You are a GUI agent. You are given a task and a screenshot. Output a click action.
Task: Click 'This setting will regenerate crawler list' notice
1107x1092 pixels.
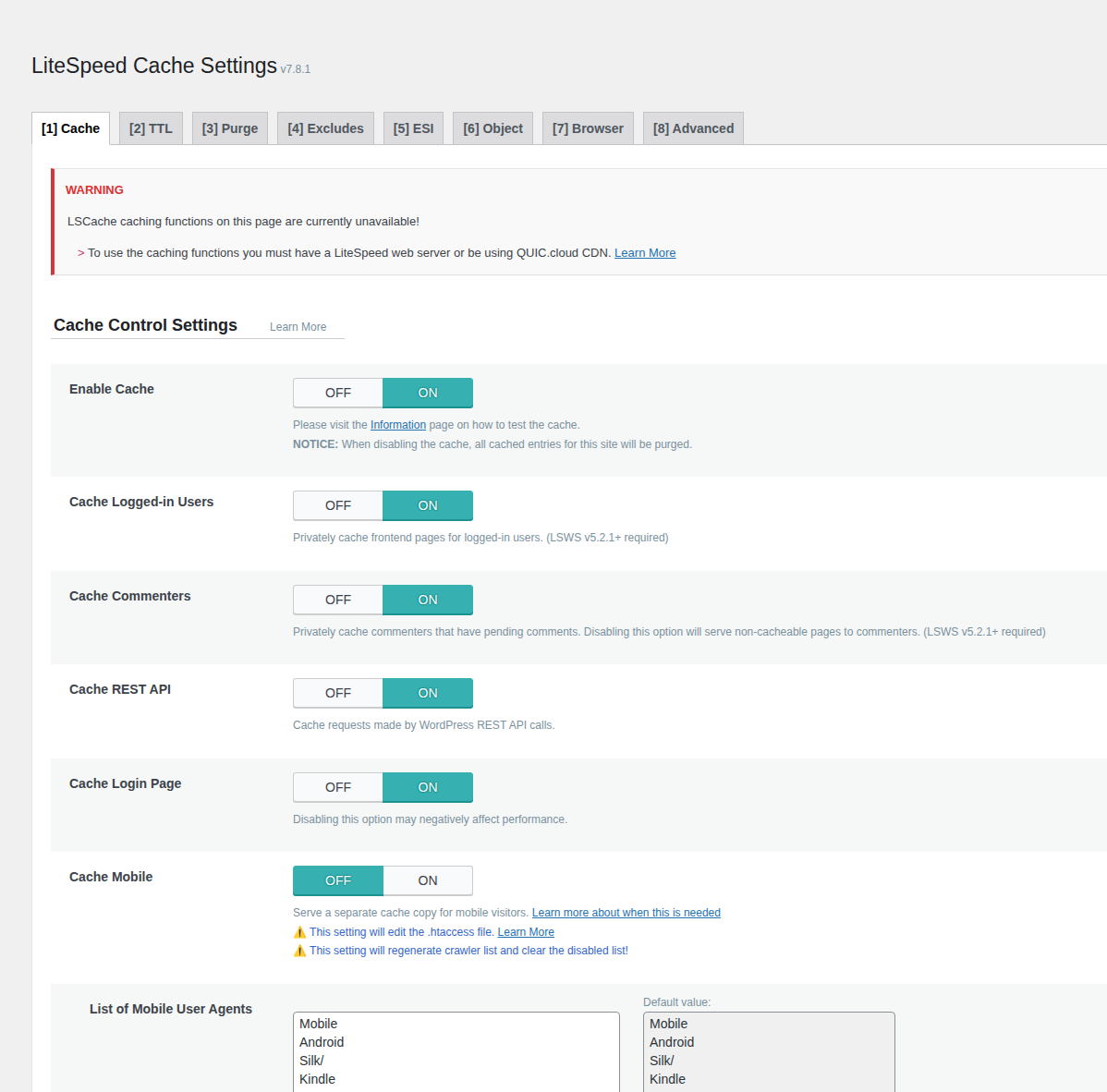pos(468,950)
